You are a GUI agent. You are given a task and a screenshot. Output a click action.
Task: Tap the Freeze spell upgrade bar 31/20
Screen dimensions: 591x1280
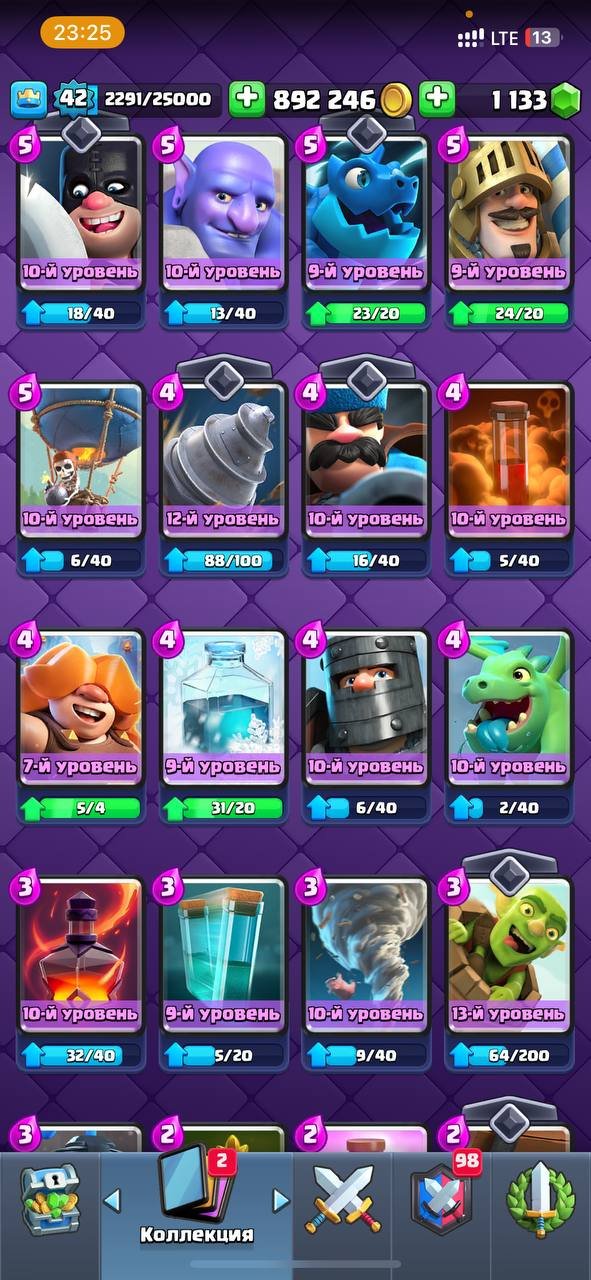pyautogui.click(x=224, y=807)
